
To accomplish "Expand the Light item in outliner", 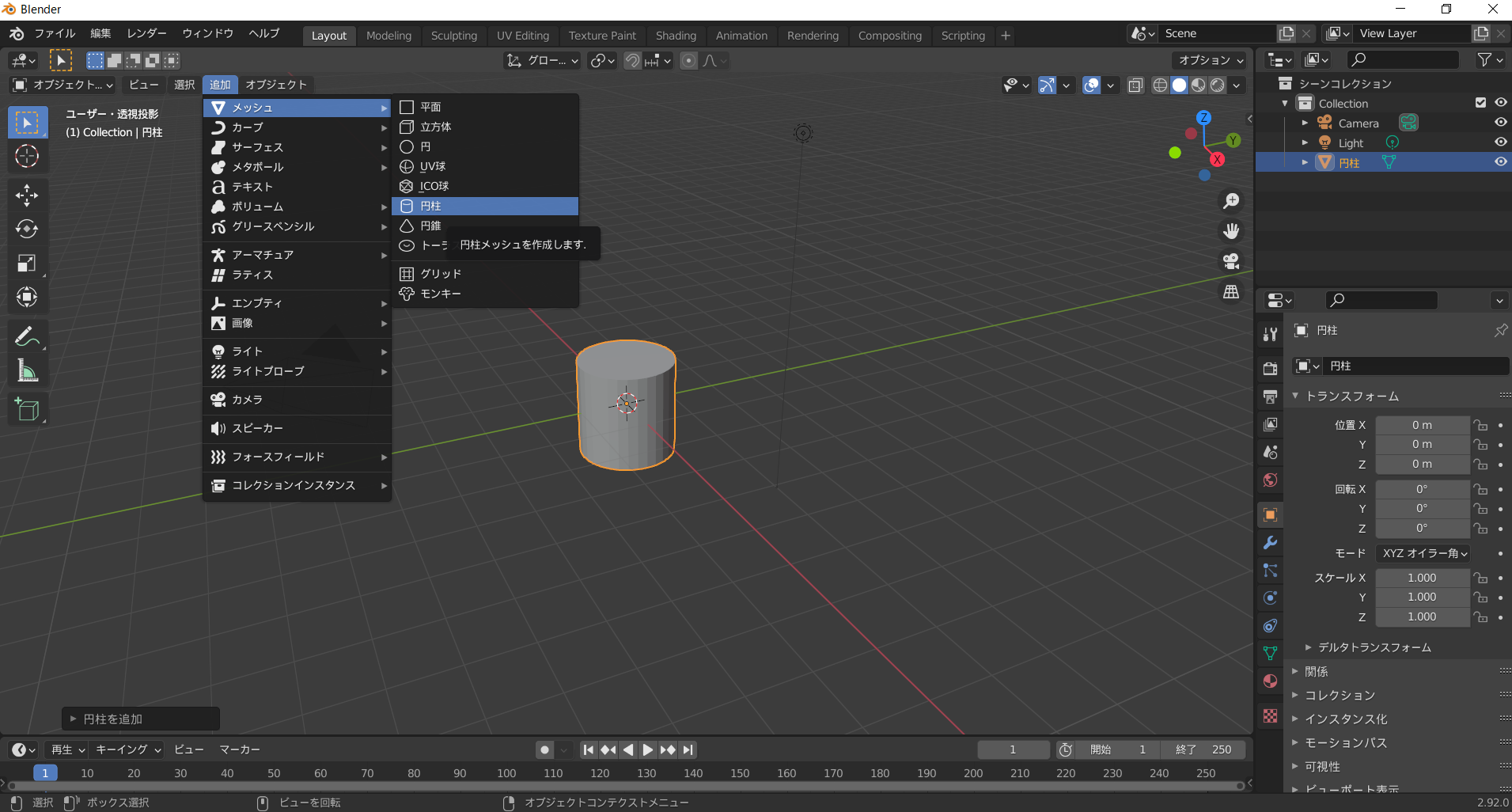I will [x=1305, y=142].
